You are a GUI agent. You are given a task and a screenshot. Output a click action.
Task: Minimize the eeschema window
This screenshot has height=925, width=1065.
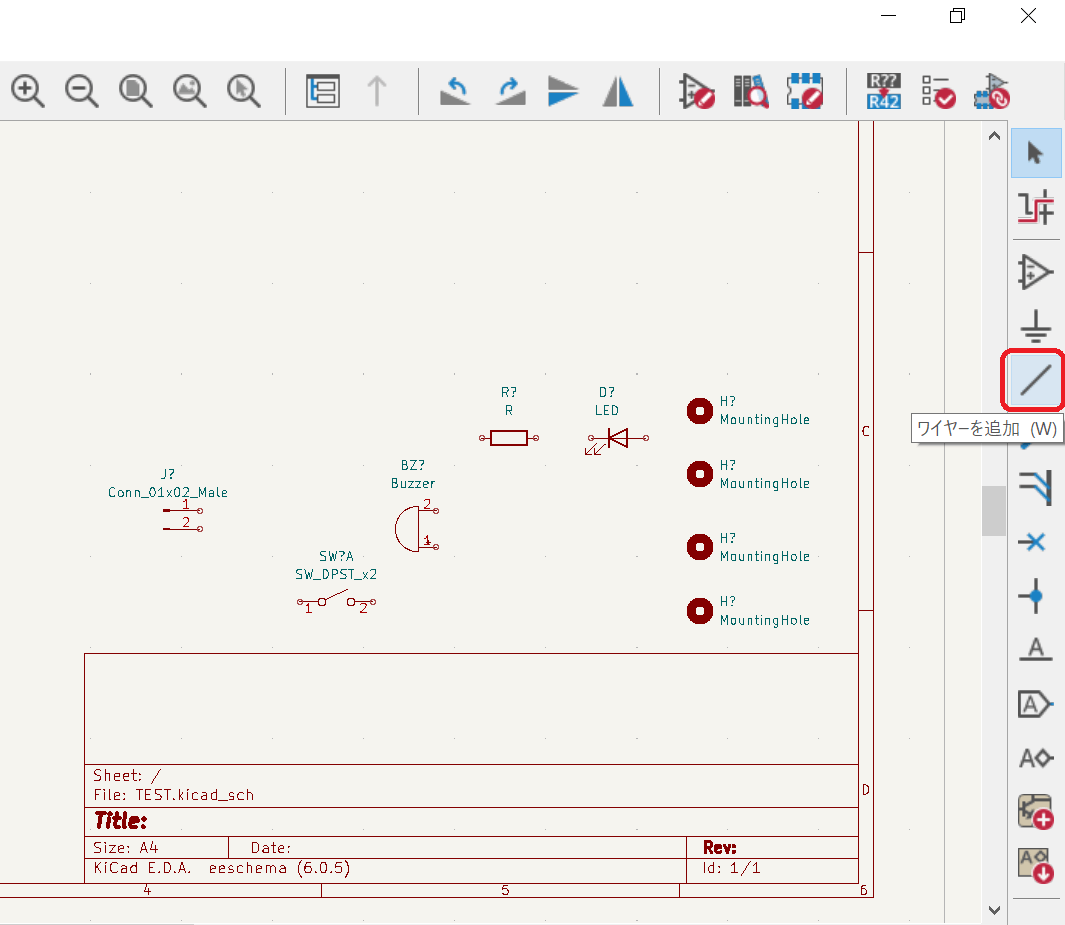tap(888, 16)
